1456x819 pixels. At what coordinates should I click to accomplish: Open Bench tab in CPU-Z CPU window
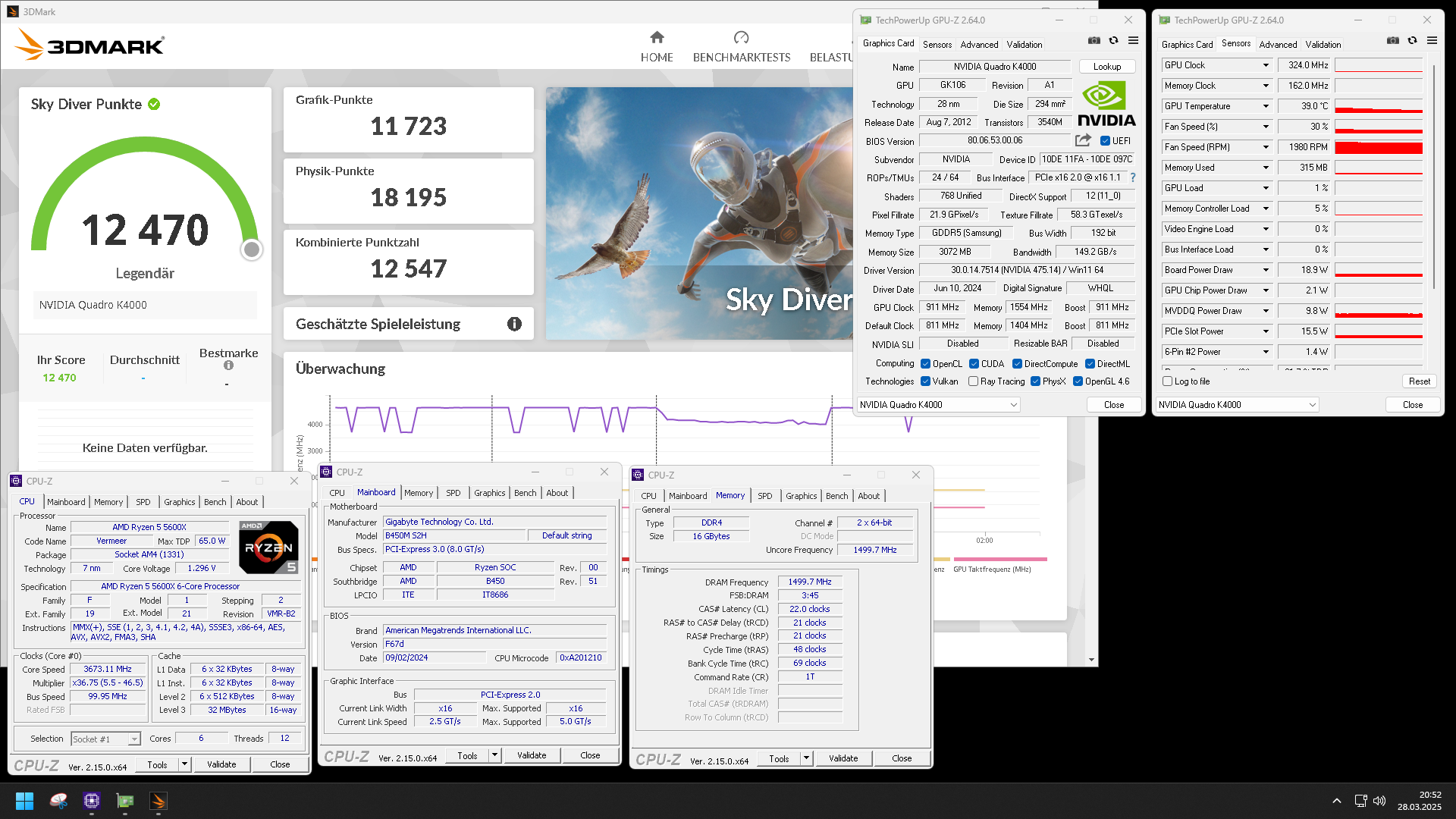215,502
